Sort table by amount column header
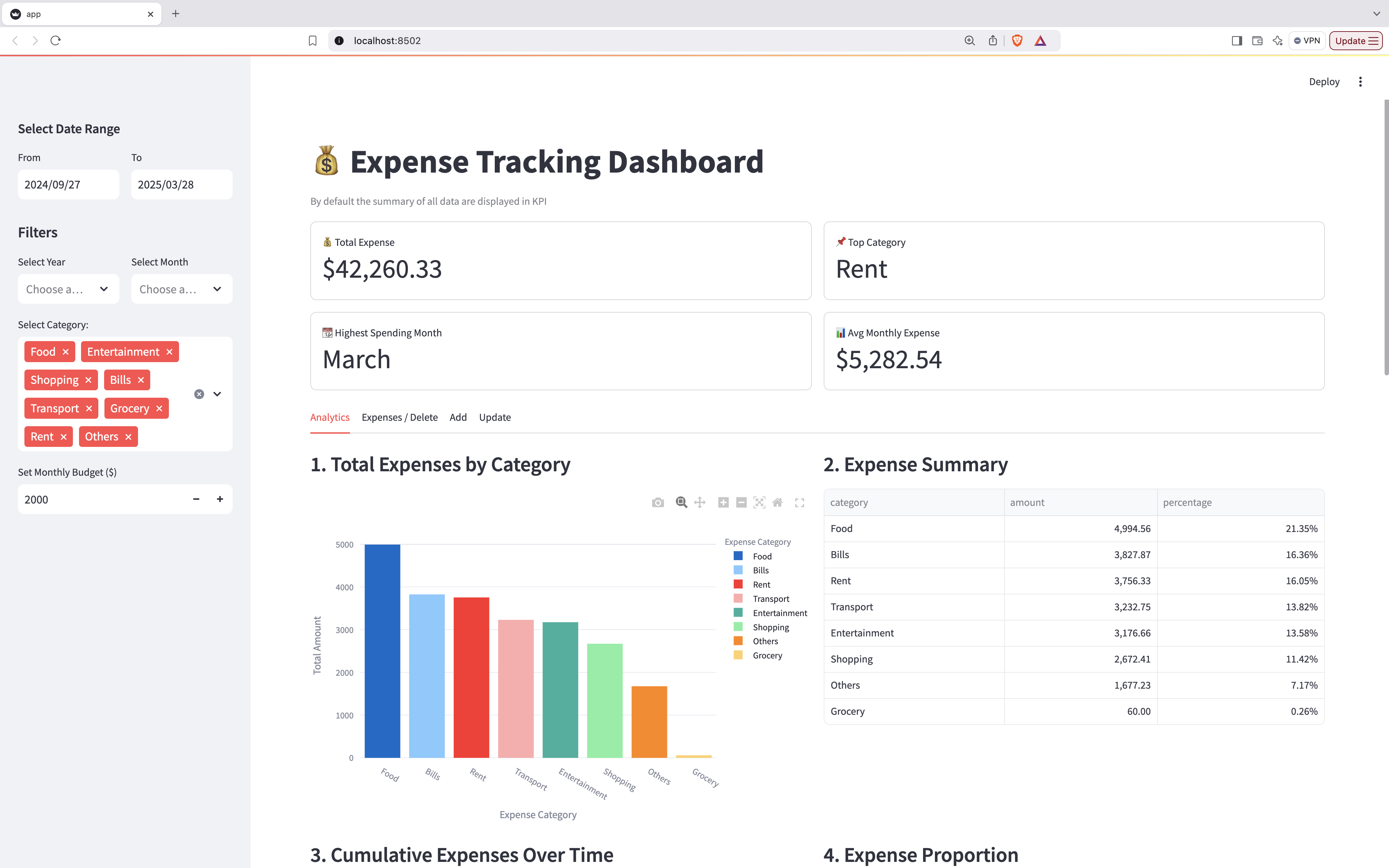This screenshot has height=868, width=1389. tap(1081, 502)
